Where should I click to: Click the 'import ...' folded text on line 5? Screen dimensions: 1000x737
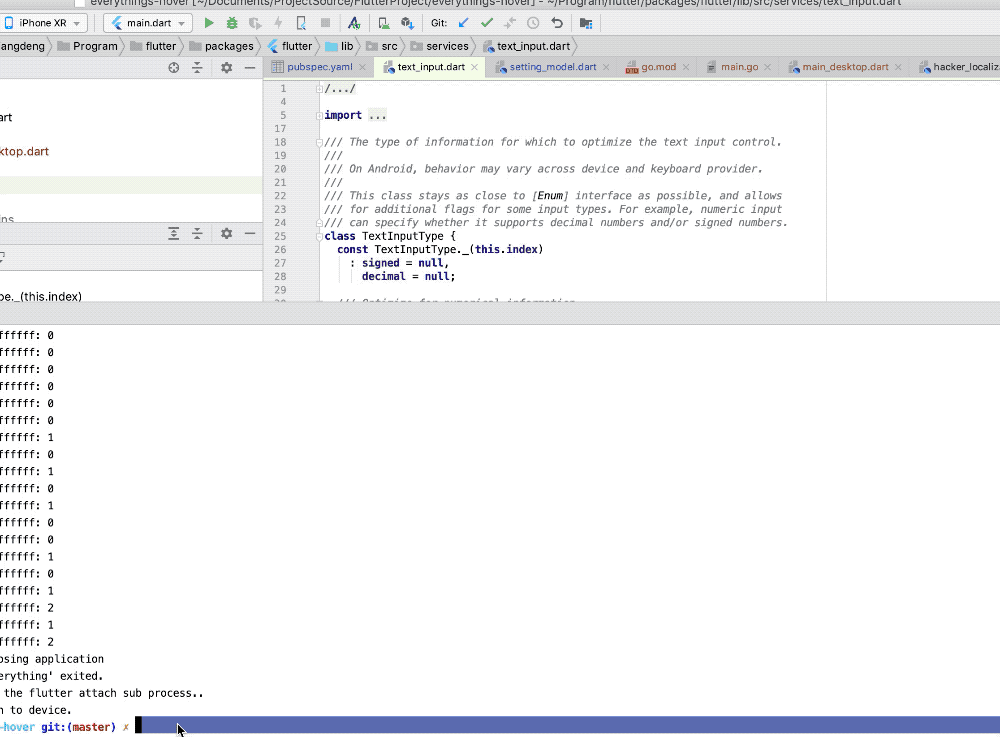tap(355, 115)
